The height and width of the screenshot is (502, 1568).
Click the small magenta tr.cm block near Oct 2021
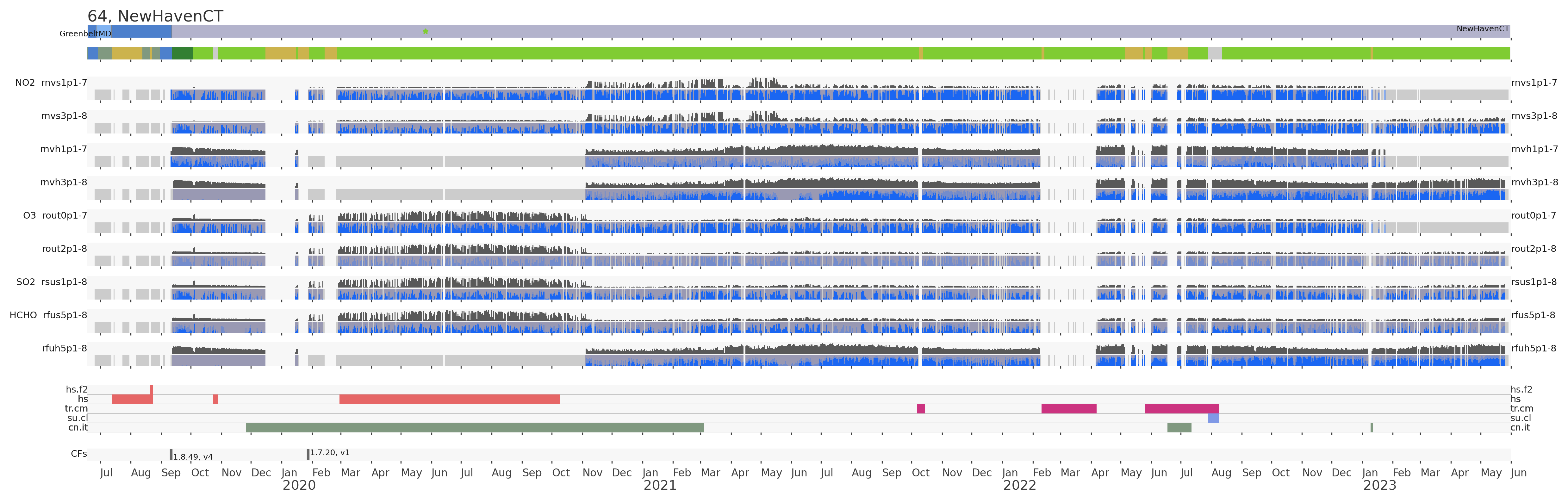(x=921, y=409)
